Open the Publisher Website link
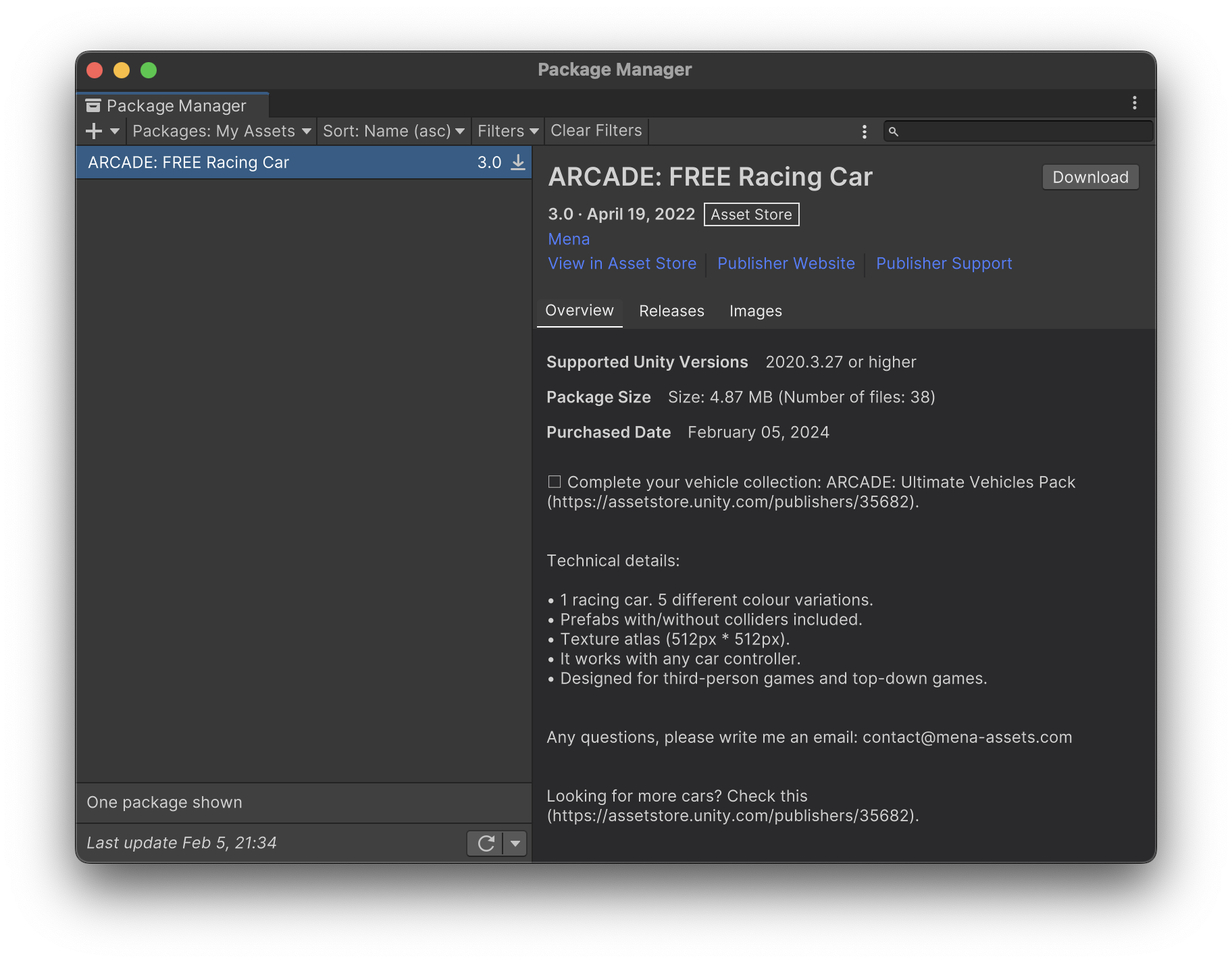This screenshot has width=1232, height=963. tap(786, 263)
